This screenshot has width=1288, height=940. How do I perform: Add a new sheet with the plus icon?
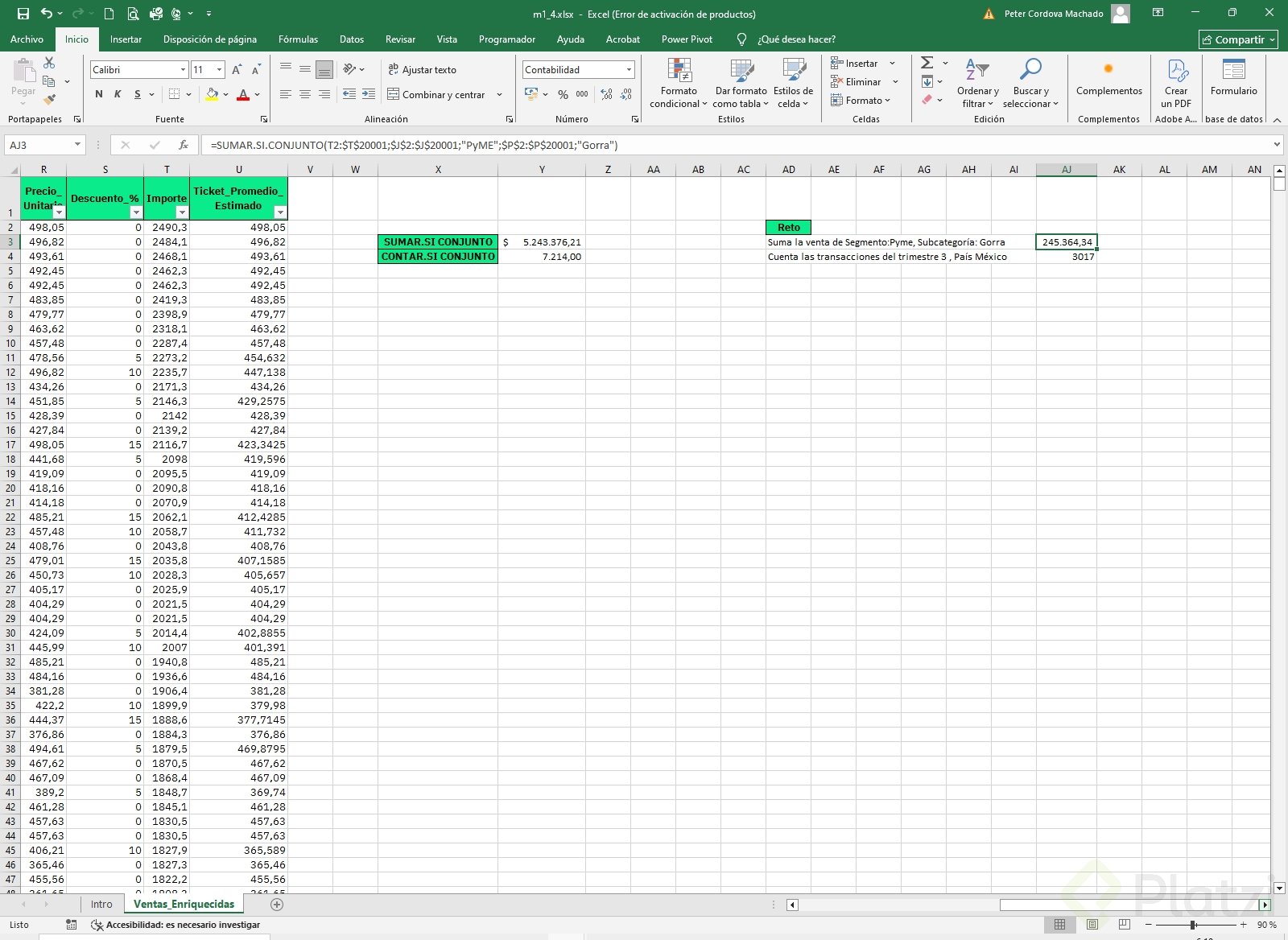[277, 905]
